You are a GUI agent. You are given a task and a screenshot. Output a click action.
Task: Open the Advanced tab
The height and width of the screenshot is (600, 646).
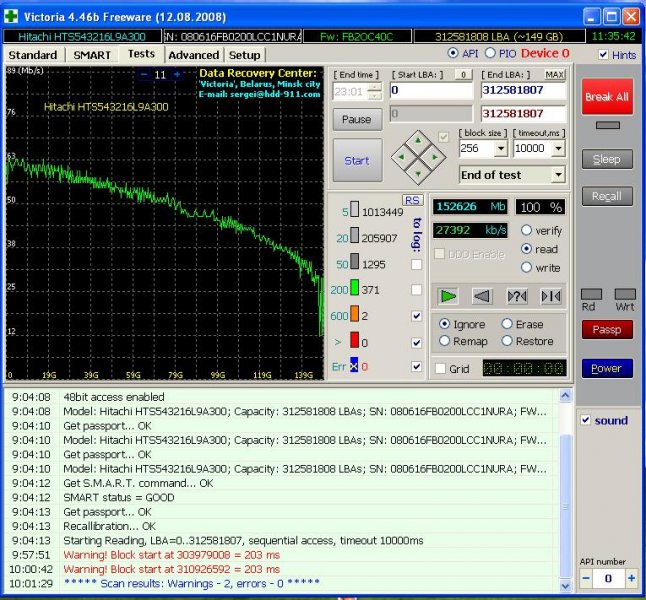pos(193,55)
